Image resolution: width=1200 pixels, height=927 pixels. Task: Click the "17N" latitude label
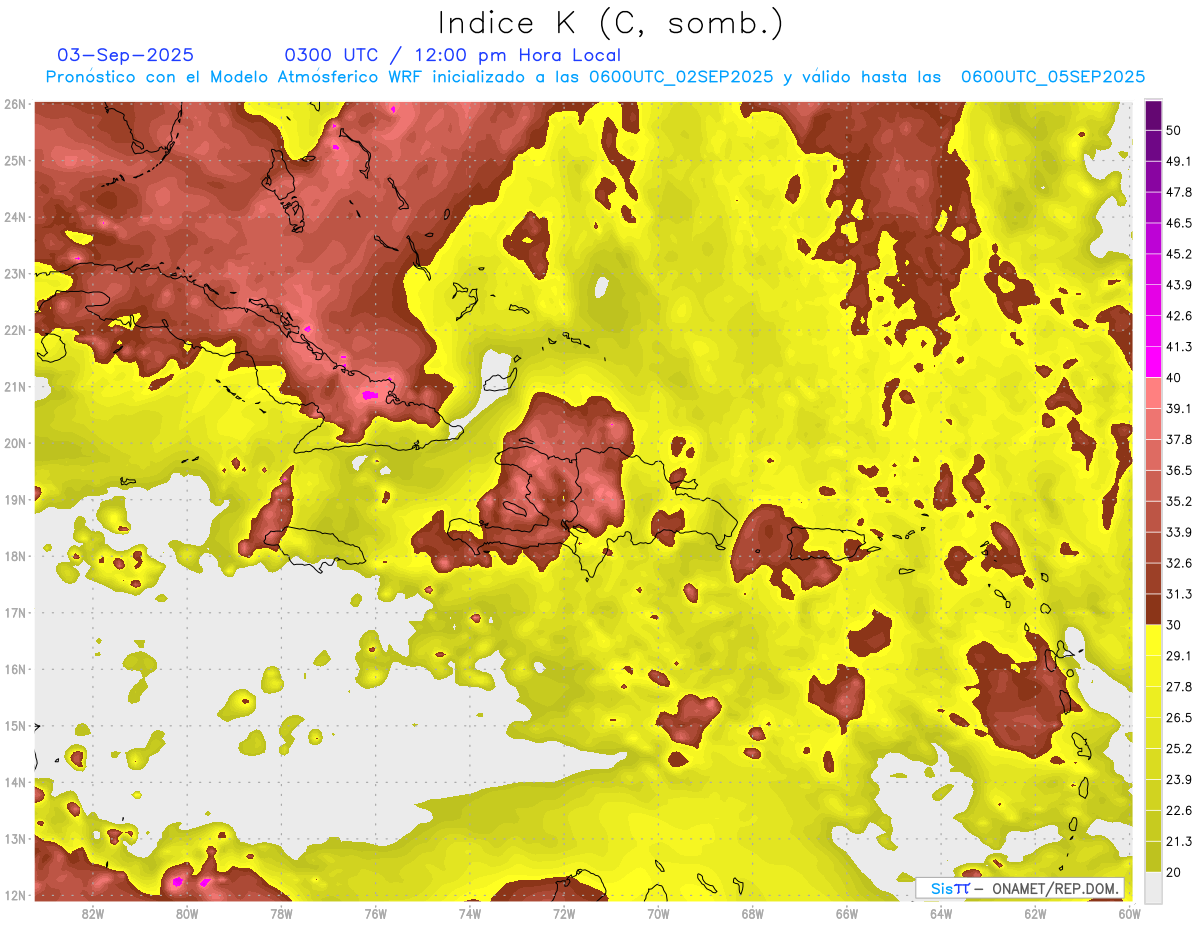tap(15, 613)
